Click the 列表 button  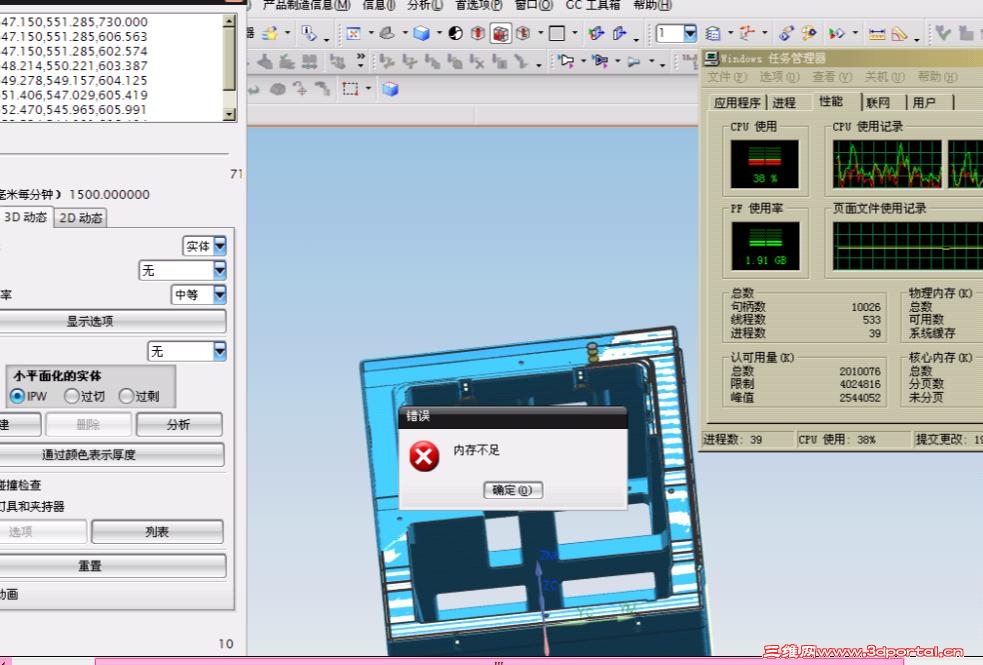coord(157,531)
